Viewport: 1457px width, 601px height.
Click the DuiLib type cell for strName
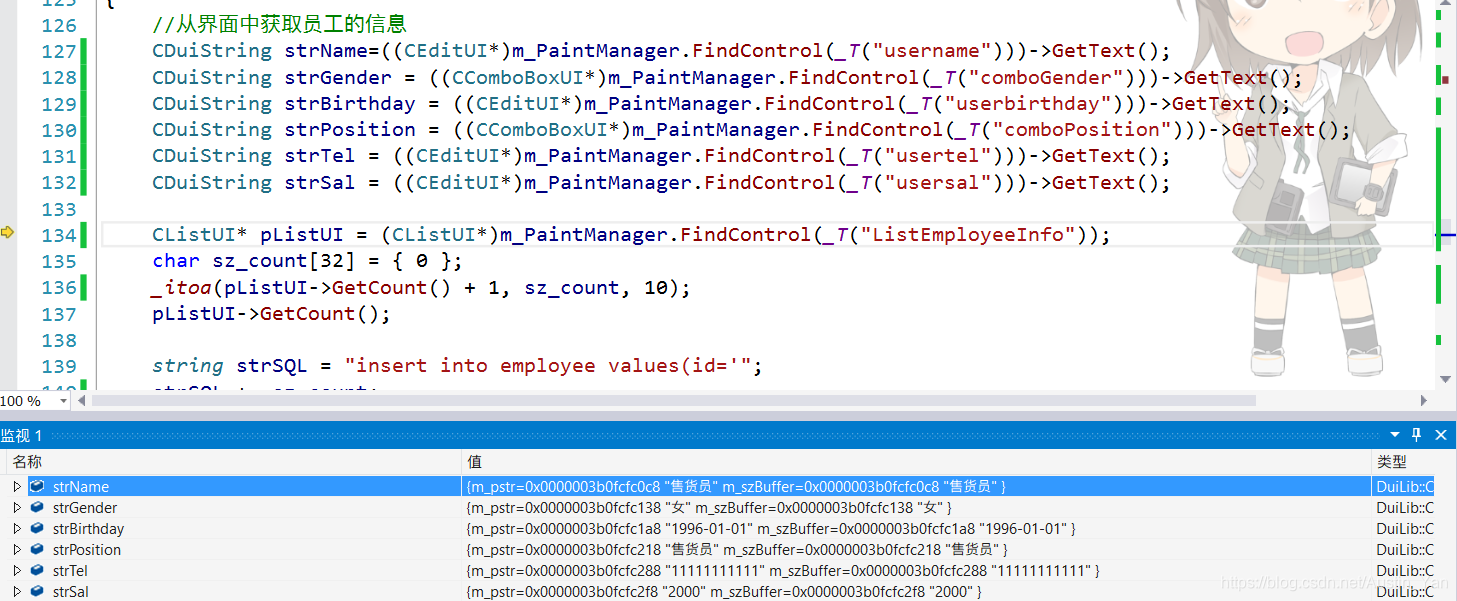[1403, 487]
